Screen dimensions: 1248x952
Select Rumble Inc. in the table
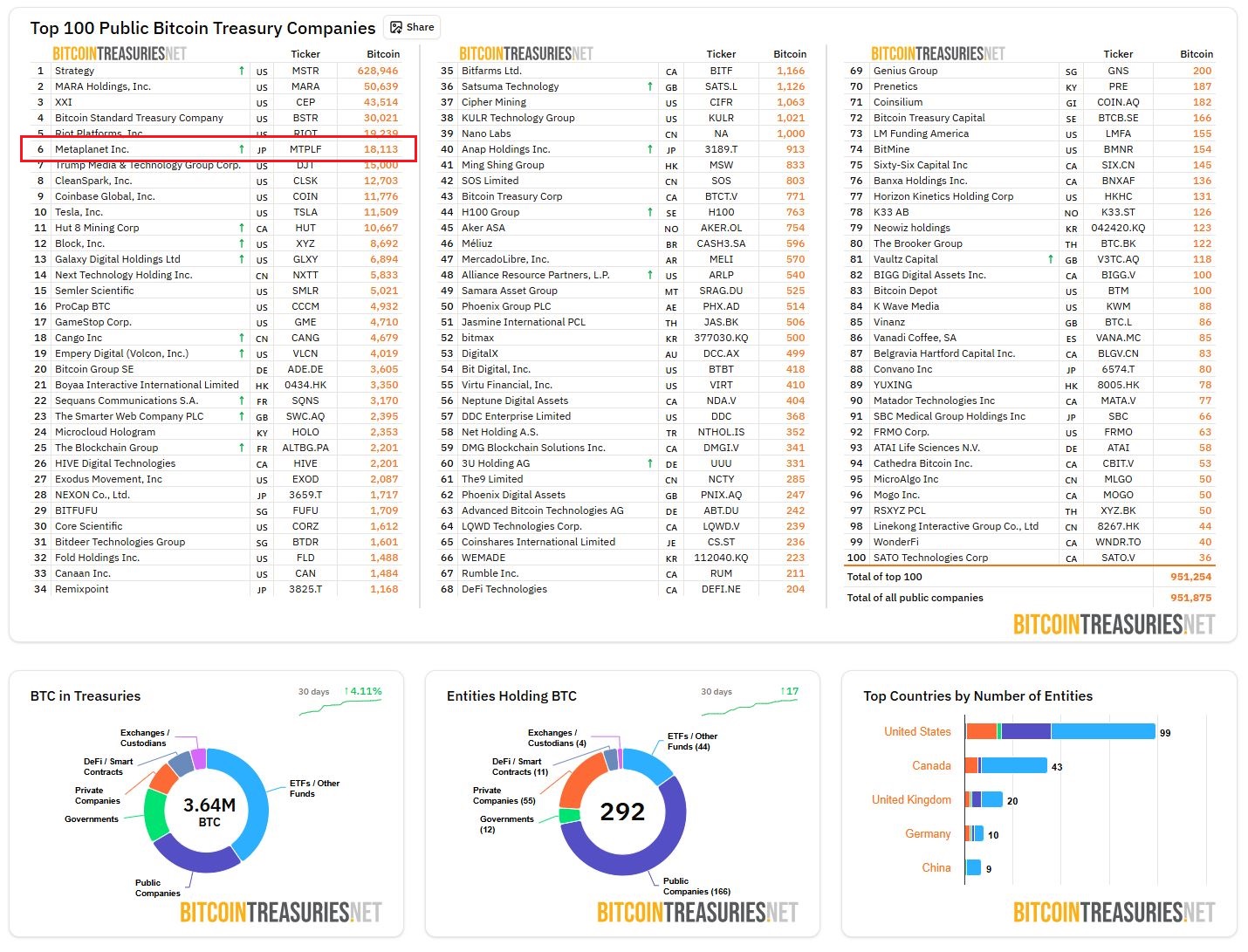(x=490, y=573)
